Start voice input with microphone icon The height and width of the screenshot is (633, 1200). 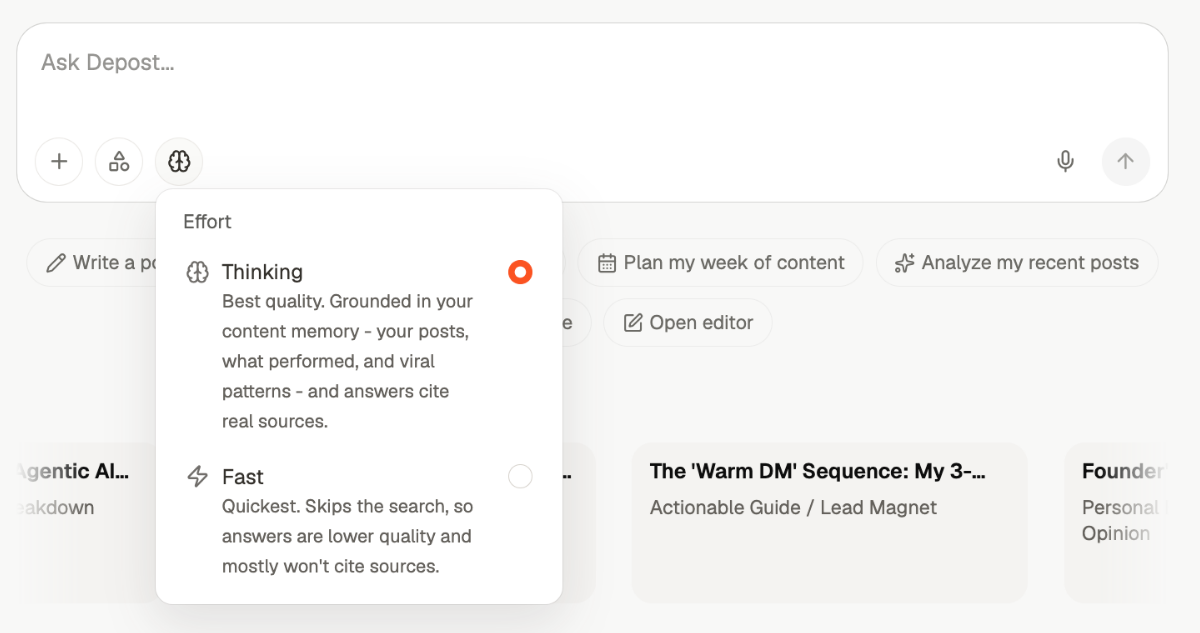(1066, 161)
